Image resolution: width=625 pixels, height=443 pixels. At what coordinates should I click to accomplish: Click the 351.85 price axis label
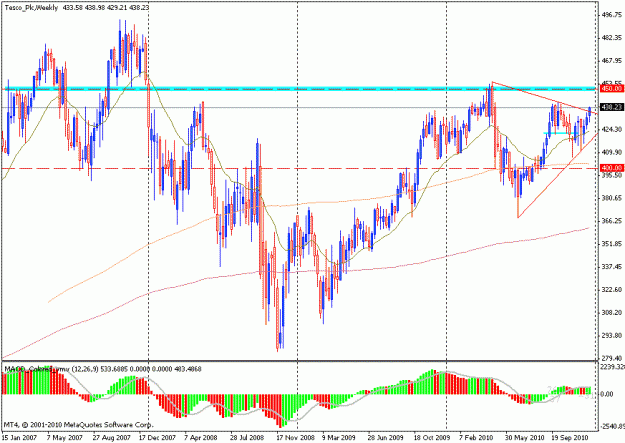click(612, 243)
